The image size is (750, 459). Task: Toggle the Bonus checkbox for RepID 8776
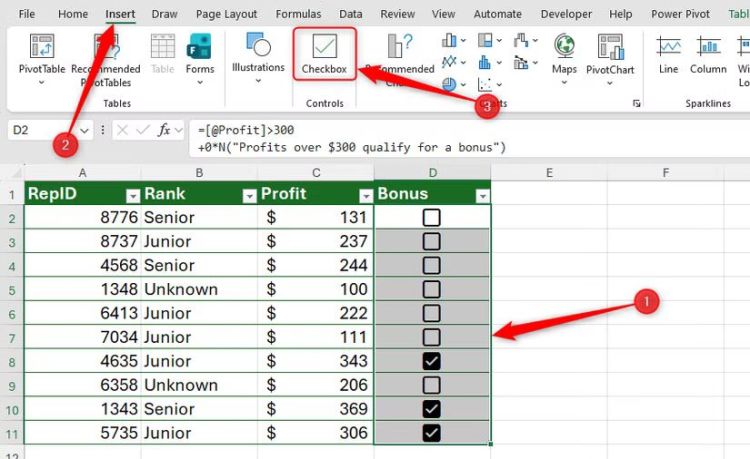[x=431, y=217]
